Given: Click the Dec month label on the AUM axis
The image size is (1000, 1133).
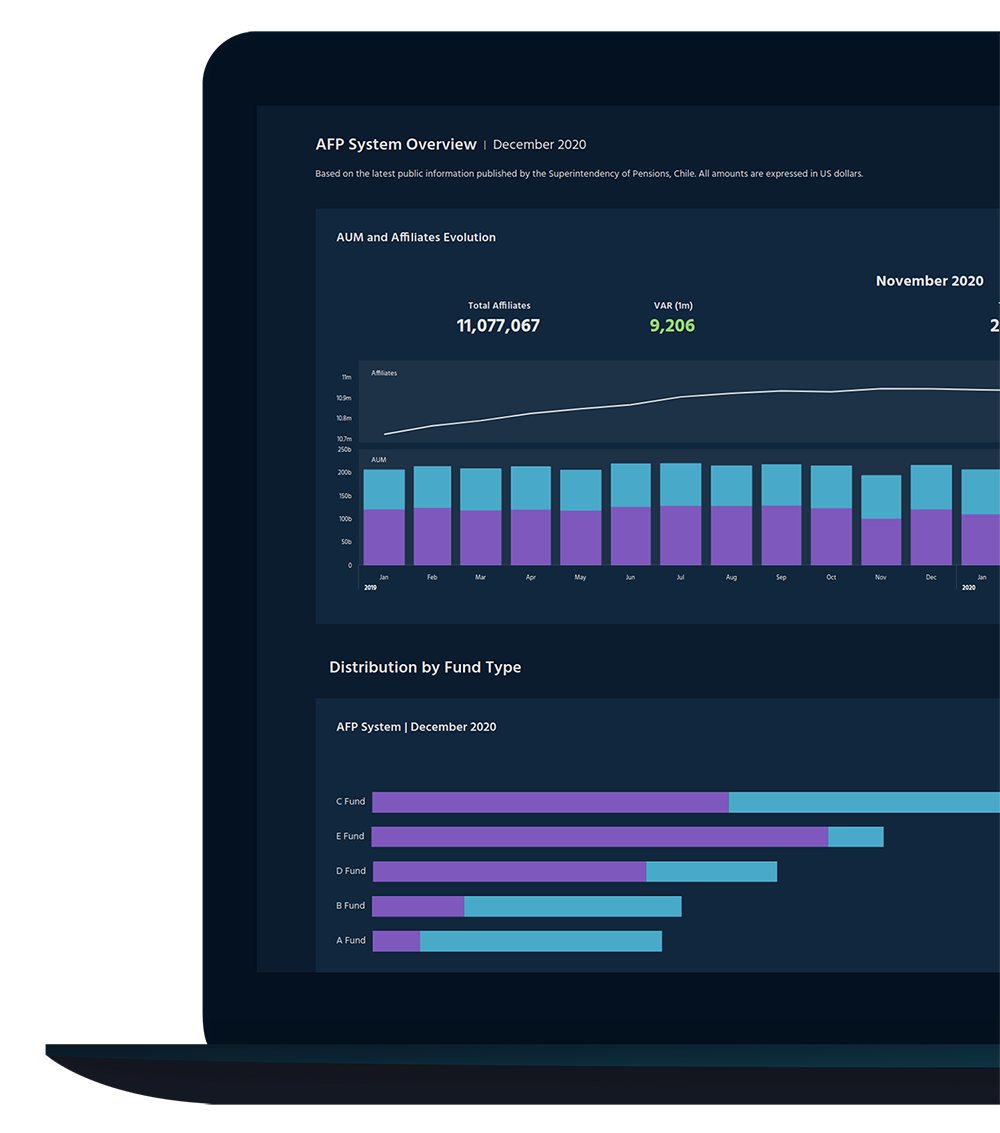Looking at the screenshot, I should 931,578.
